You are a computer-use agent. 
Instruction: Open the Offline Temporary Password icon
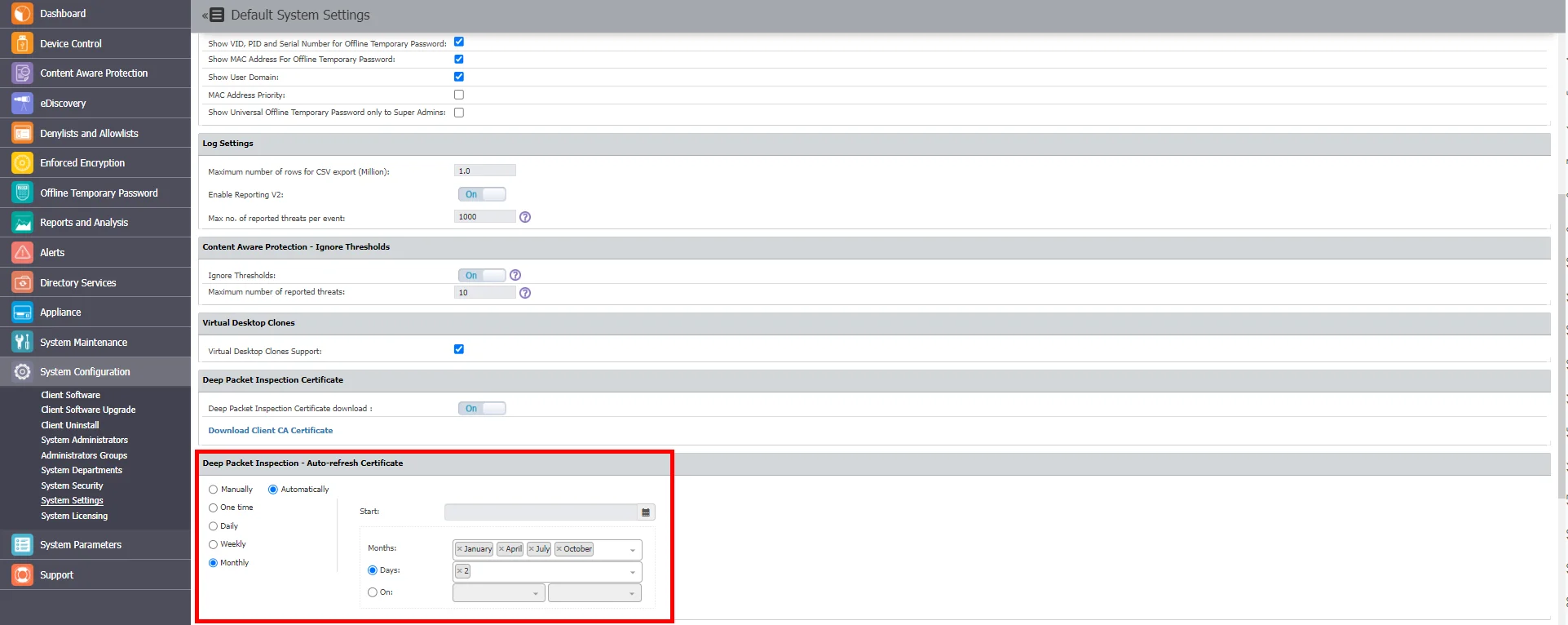pos(22,193)
